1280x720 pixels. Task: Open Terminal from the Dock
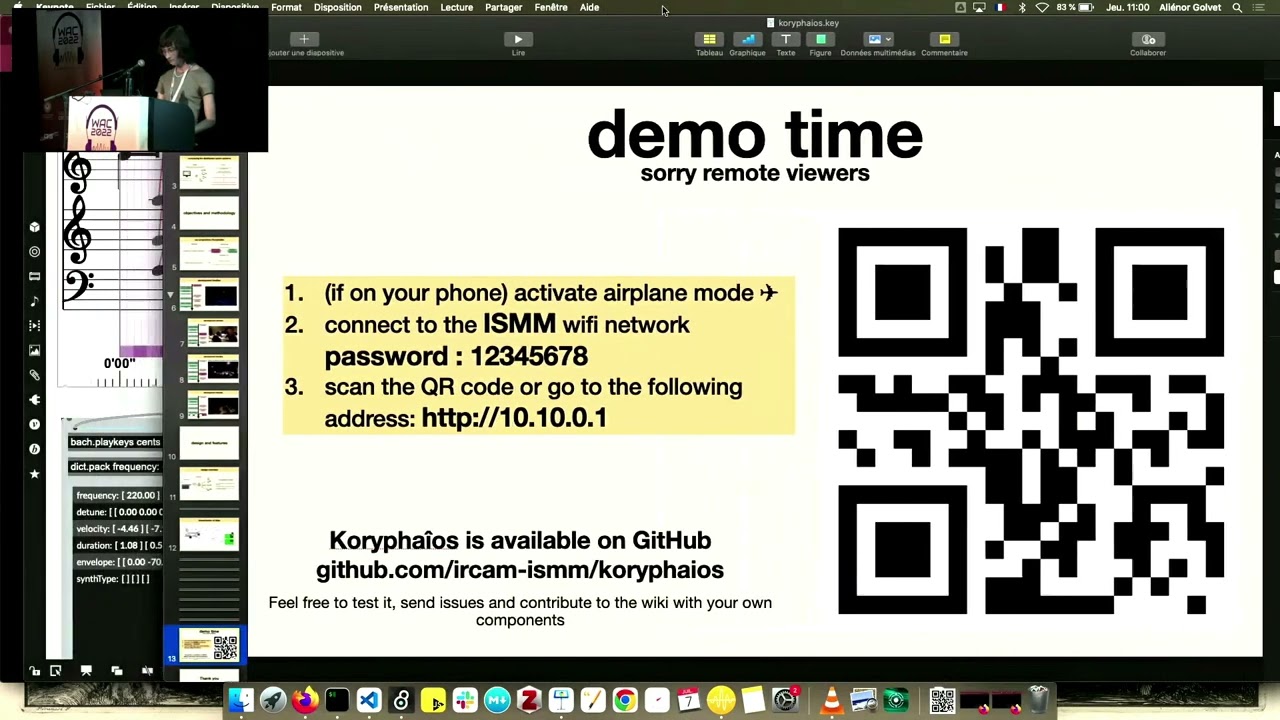(337, 700)
